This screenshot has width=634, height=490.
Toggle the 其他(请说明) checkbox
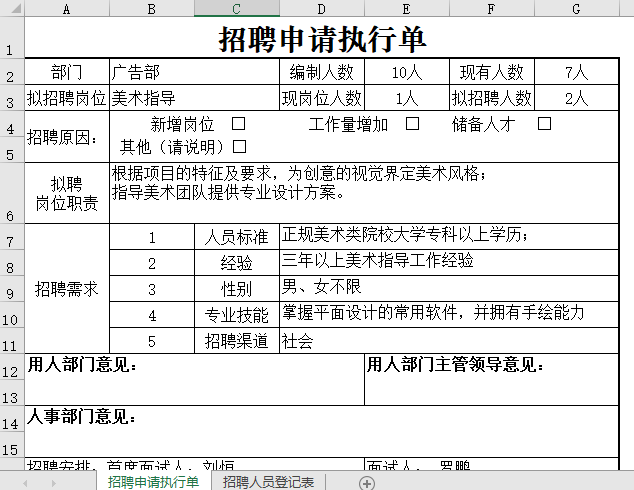(x=239, y=147)
